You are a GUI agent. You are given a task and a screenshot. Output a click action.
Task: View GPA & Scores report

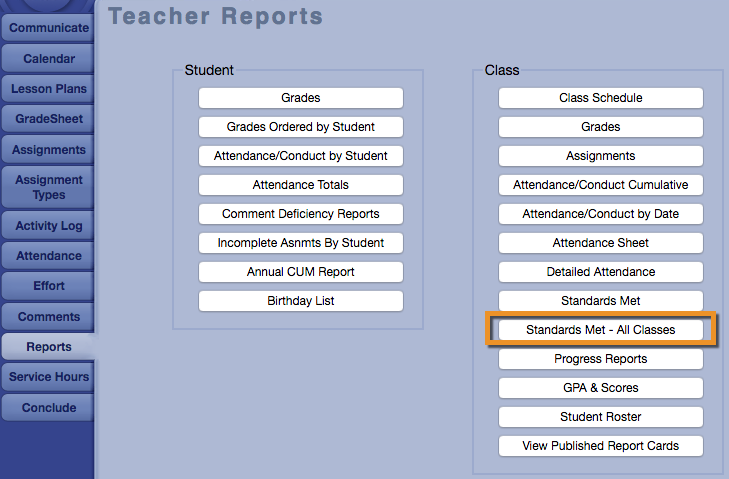click(600, 388)
